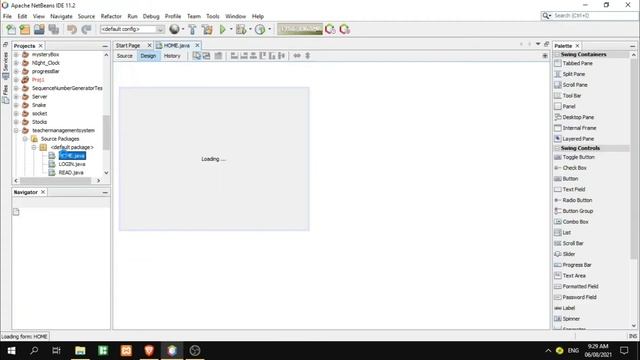Select the HOME.java editor tab
640x360 pixels.
click(177, 45)
